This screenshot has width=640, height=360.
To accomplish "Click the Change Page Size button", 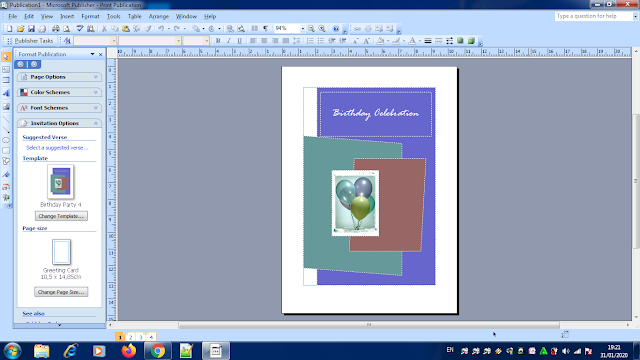I will click(61, 292).
